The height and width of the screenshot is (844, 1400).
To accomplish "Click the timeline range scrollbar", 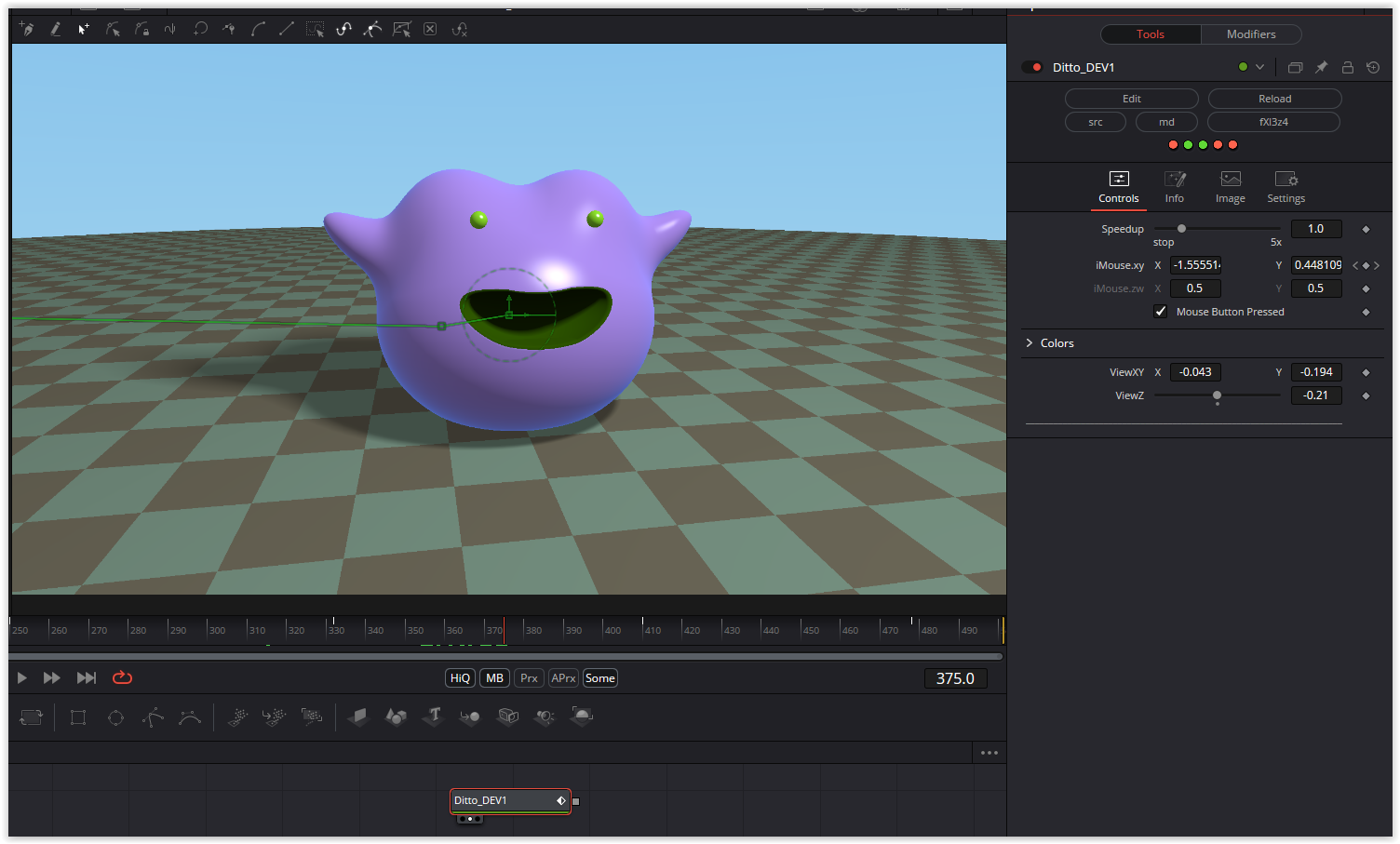I will (506, 656).
